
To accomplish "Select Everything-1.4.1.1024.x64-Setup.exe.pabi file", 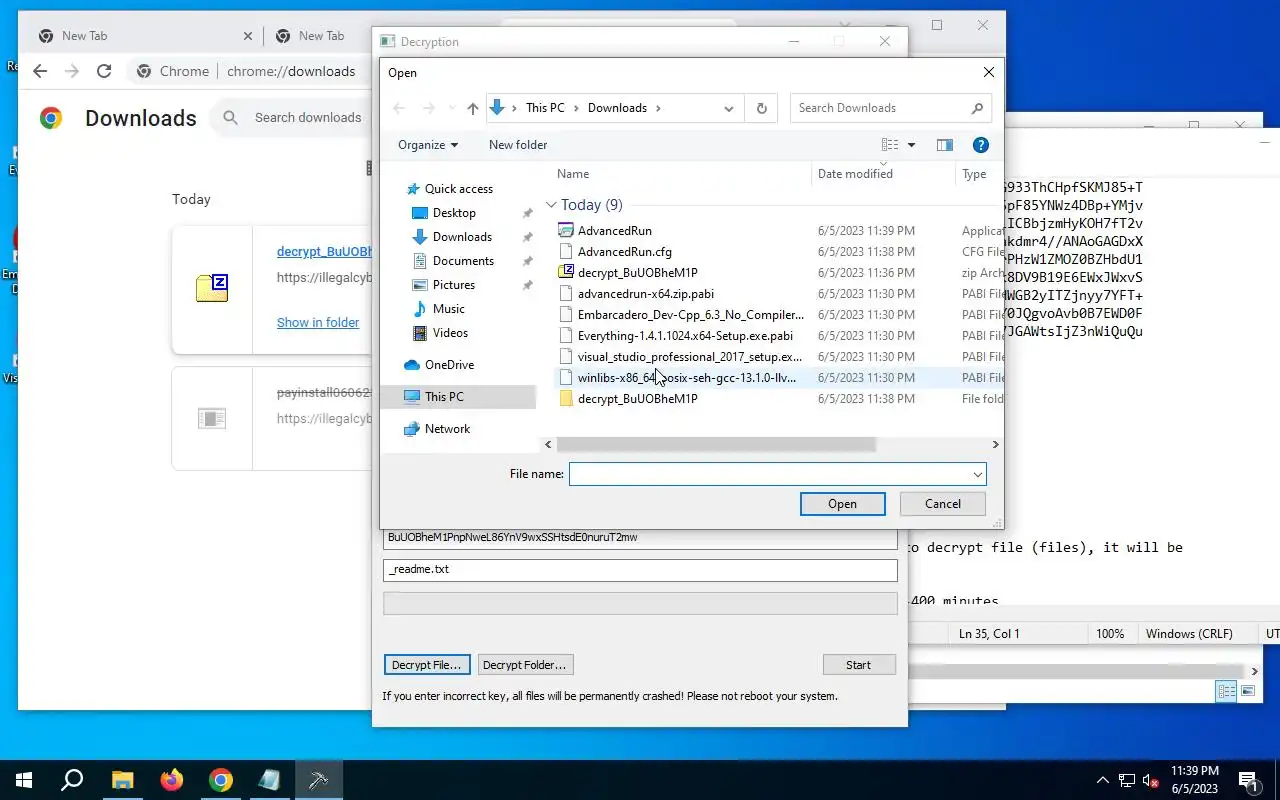I will [x=685, y=336].
